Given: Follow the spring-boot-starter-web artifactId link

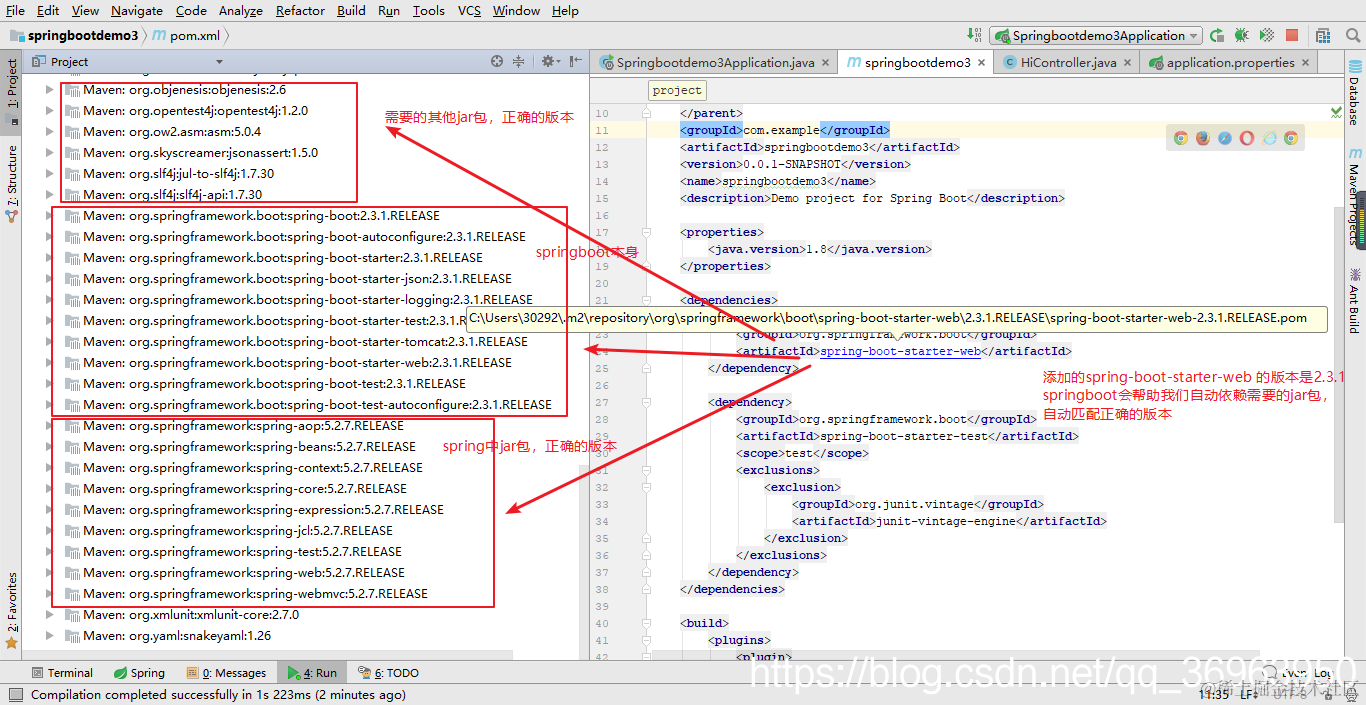Looking at the screenshot, I should coord(900,351).
